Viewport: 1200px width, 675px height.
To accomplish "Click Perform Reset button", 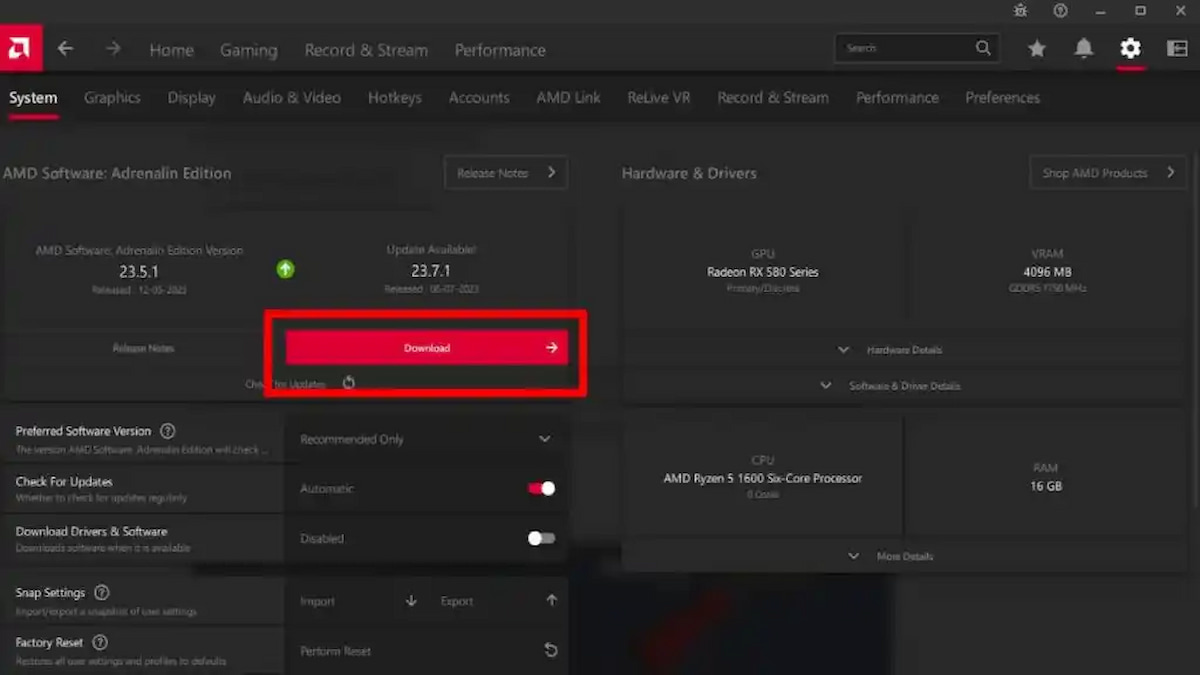I will [x=427, y=651].
